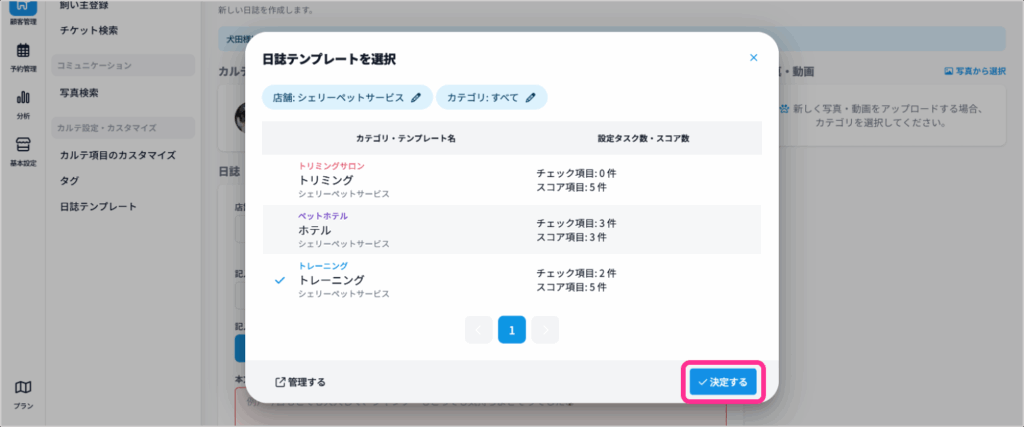Open 予約管理 calendar icon
This screenshot has width=1024, height=427.
click(22, 56)
